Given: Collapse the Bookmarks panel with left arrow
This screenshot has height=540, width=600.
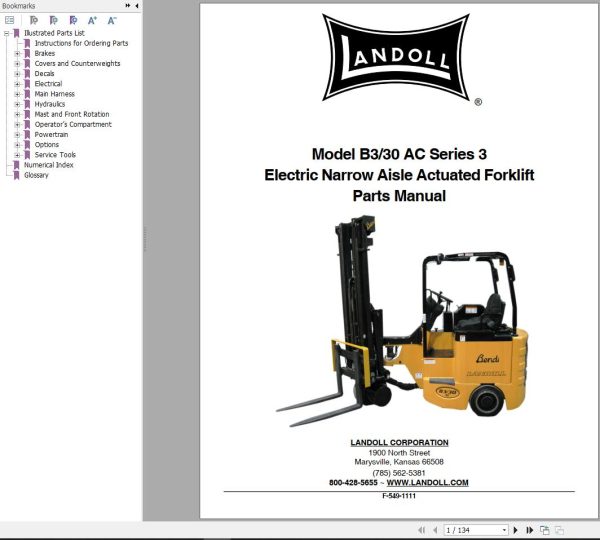Looking at the screenshot, I should tap(137, 5).
